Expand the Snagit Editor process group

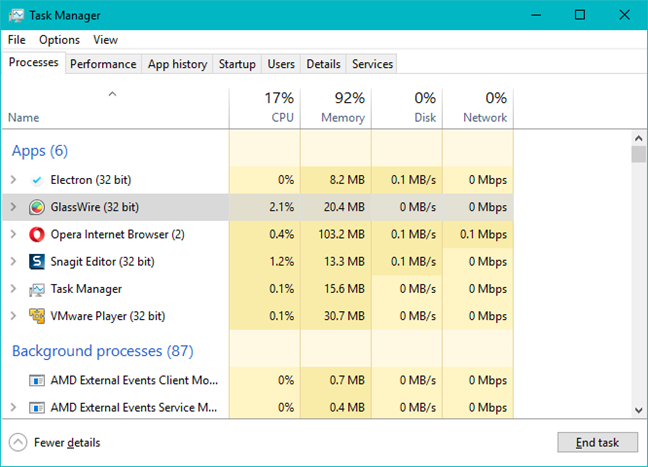coord(13,261)
